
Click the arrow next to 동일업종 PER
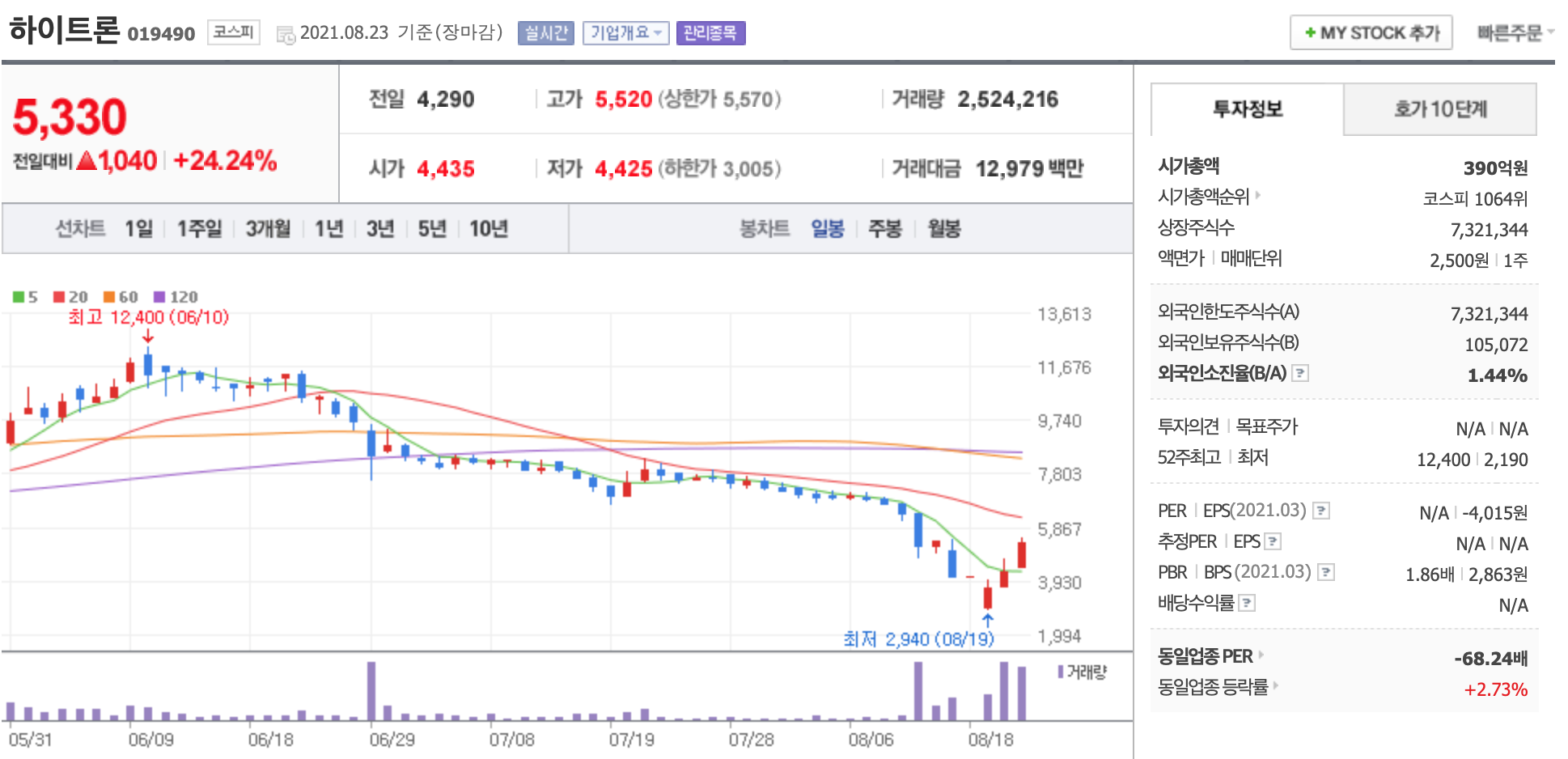coord(1261,655)
